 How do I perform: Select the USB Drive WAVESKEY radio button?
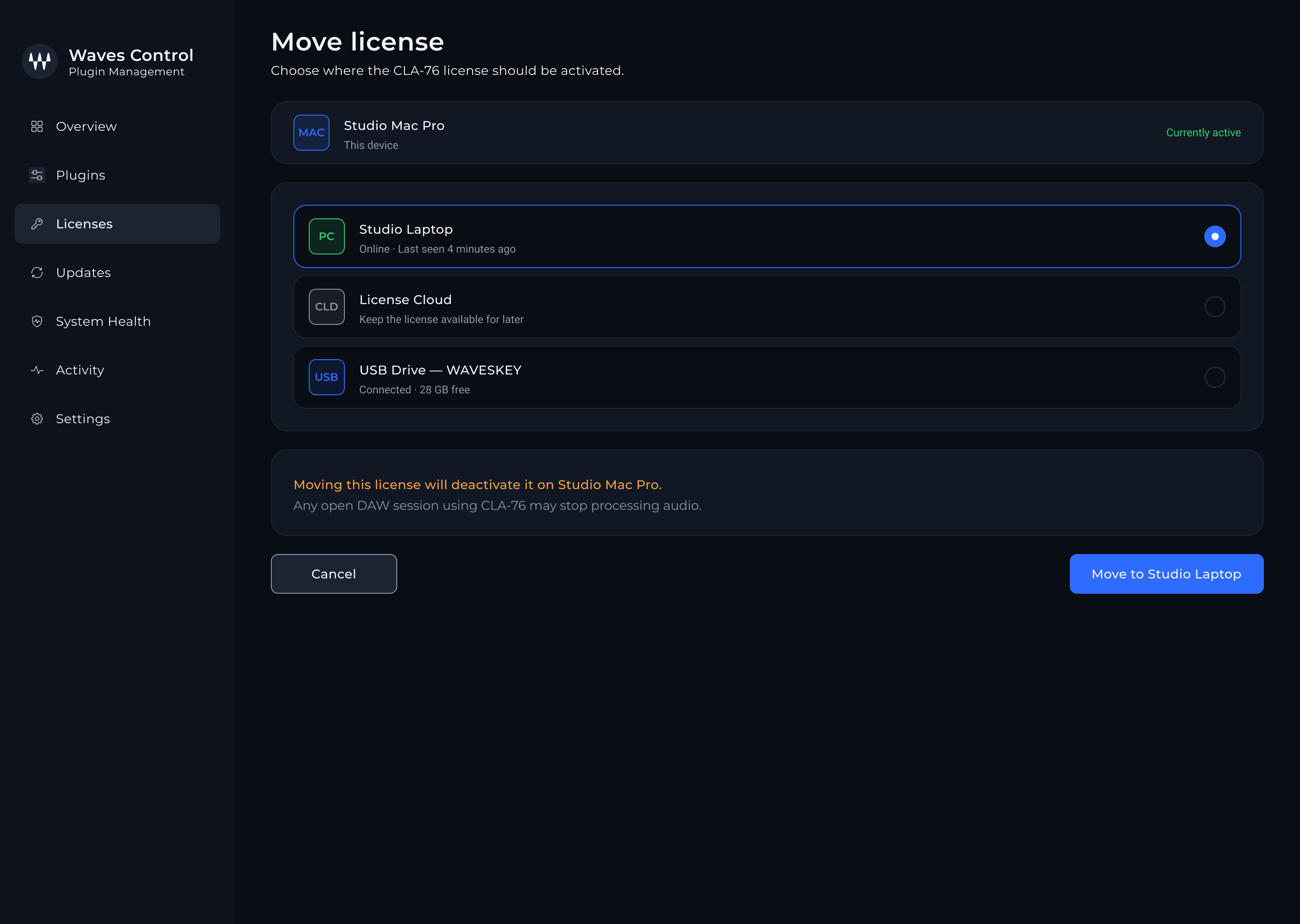click(x=1215, y=377)
